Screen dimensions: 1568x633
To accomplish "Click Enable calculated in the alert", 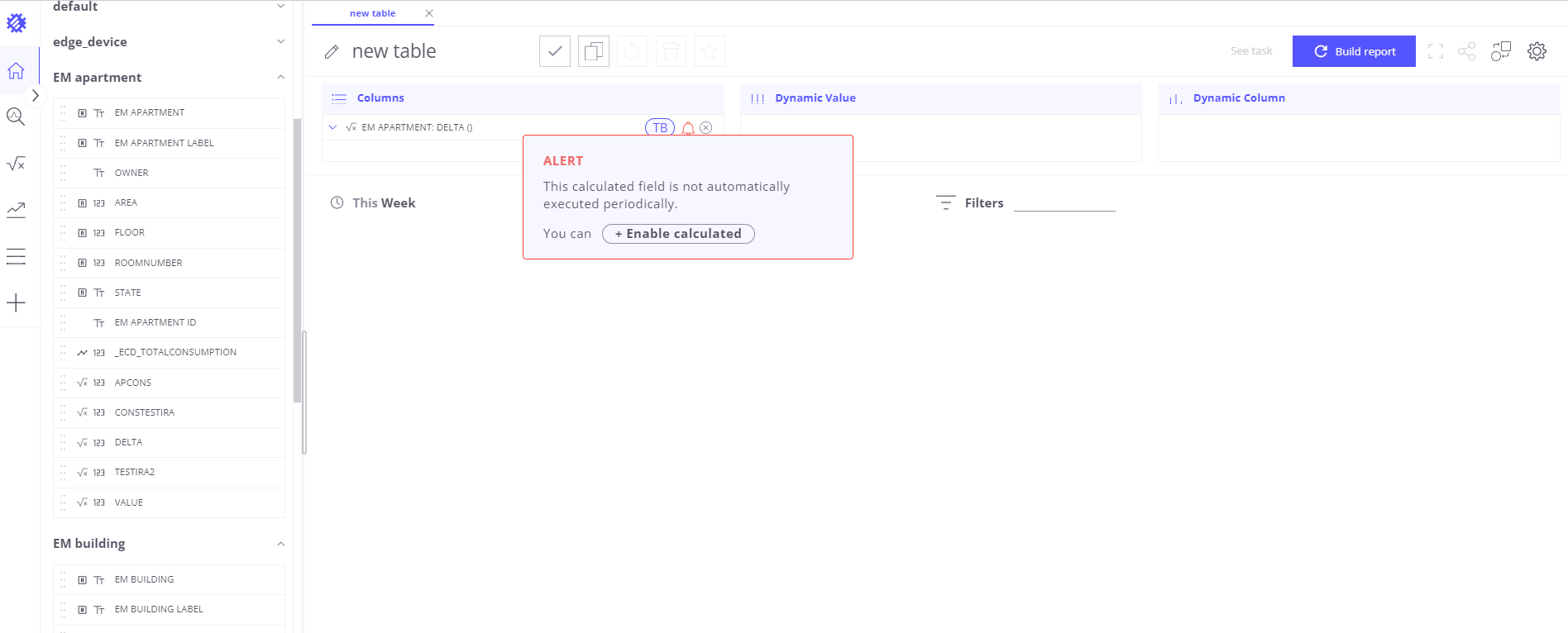I will tap(678, 234).
